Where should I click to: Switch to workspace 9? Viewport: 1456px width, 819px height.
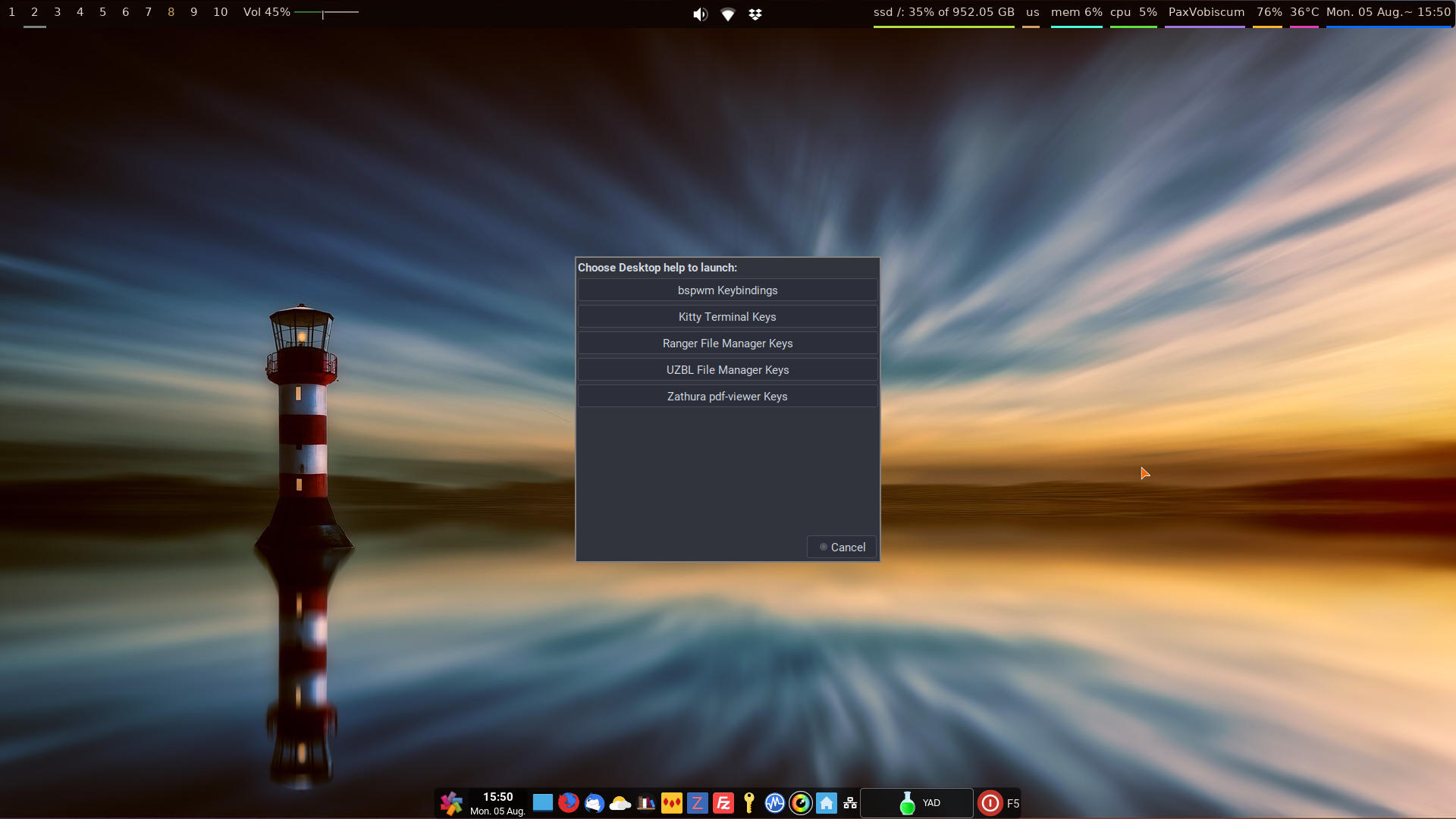194,12
